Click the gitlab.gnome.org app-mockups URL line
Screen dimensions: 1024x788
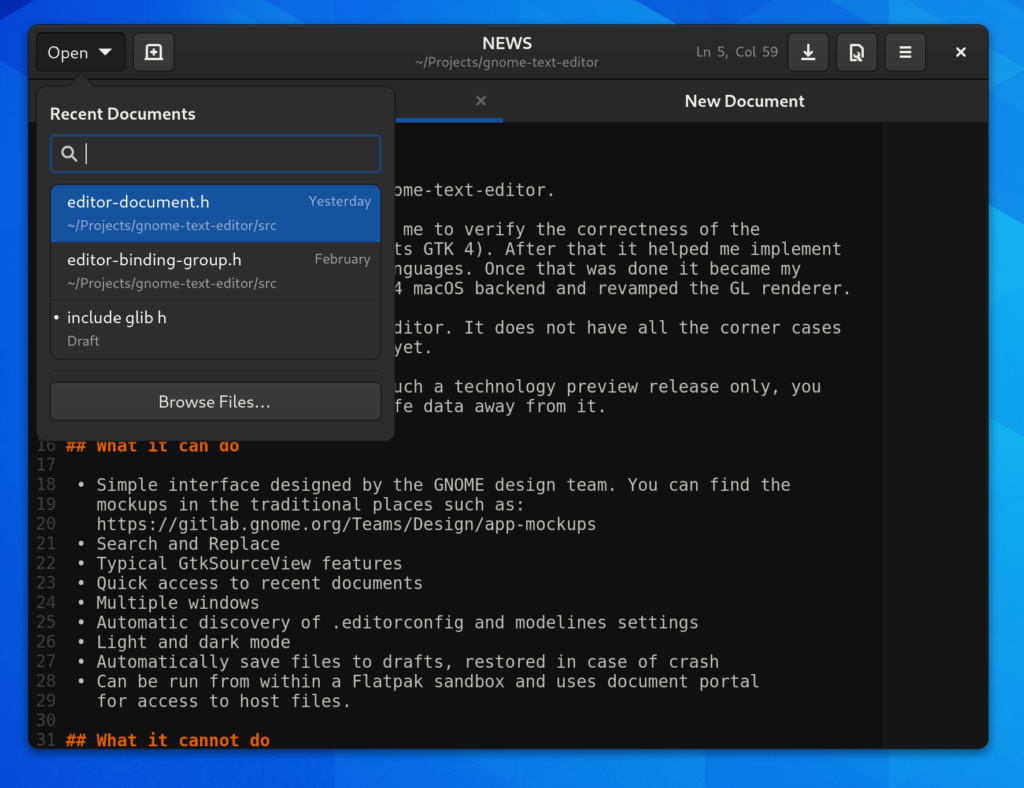coord(346,524)
